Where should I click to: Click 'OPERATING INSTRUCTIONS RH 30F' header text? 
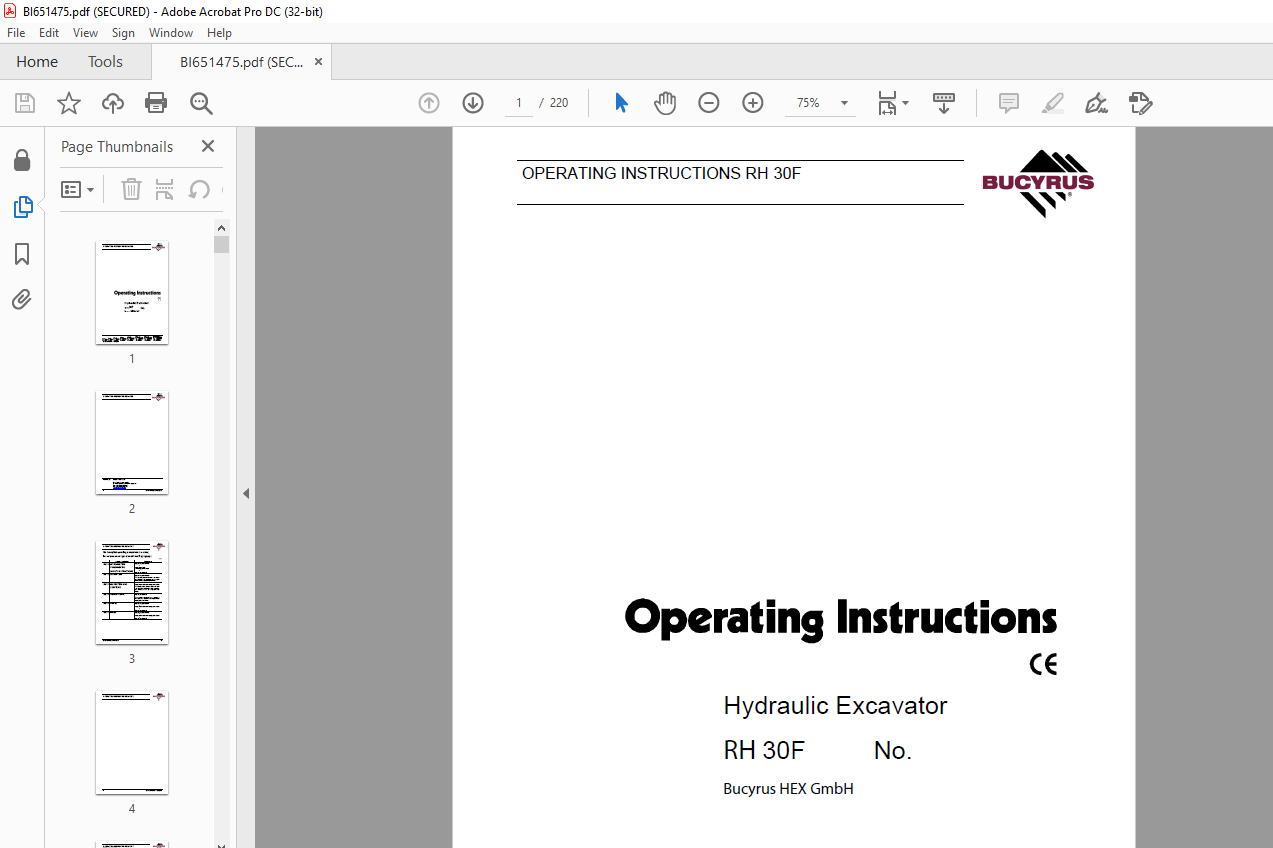tap(661, 173)
